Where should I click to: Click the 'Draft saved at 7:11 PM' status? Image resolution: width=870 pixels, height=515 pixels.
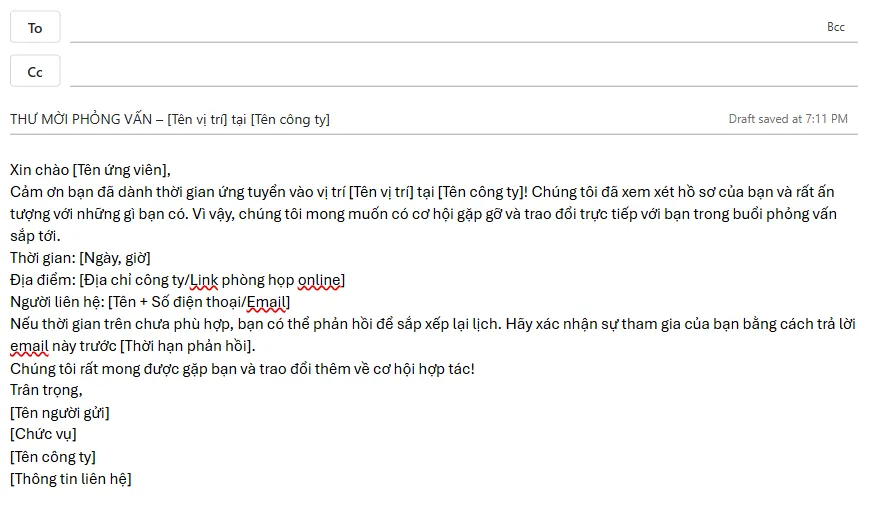(x=788, y=119)
